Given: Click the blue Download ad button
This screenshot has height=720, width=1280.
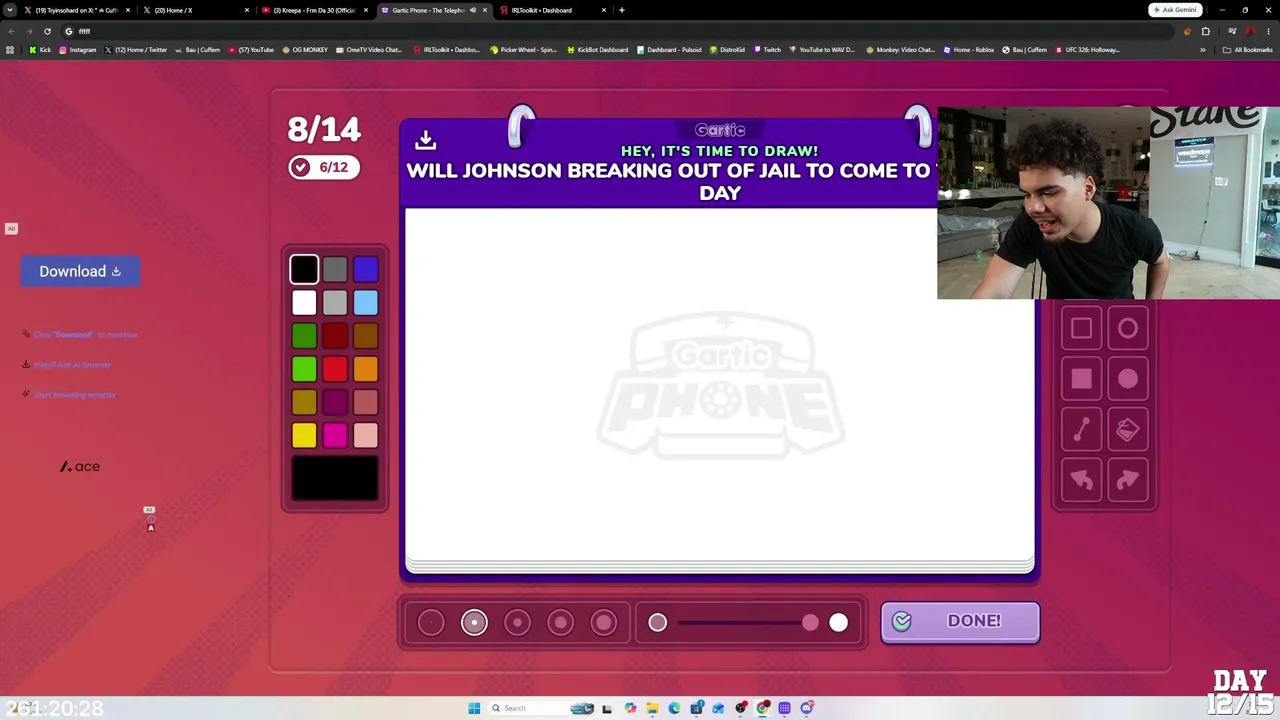Looking at the screenshot, I should [80, 271].
